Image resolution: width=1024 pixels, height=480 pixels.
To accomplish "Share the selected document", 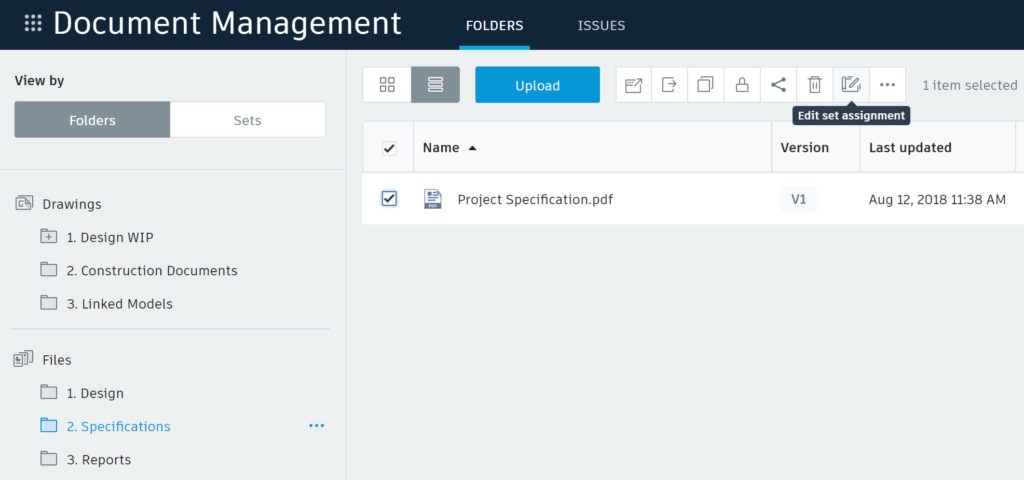I will (x=778, y=85).
